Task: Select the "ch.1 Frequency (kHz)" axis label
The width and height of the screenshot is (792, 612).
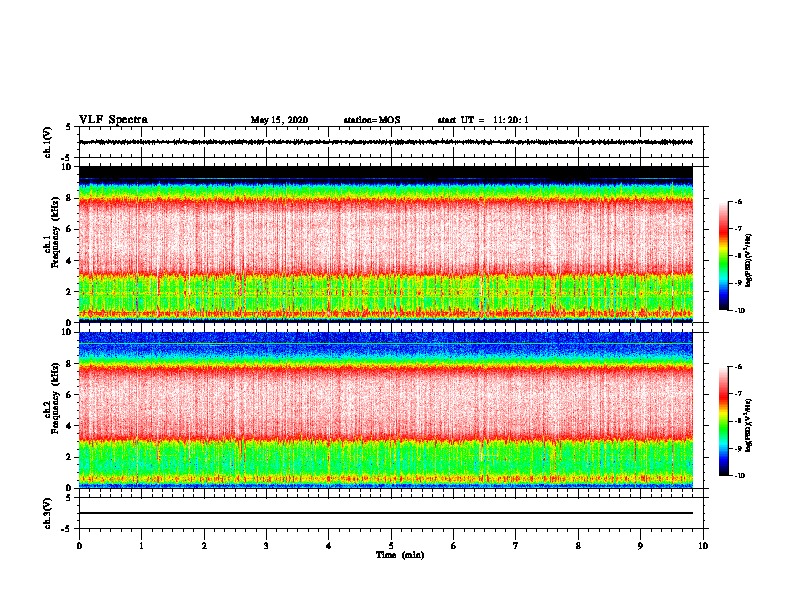Action: [x=51, y=233]
